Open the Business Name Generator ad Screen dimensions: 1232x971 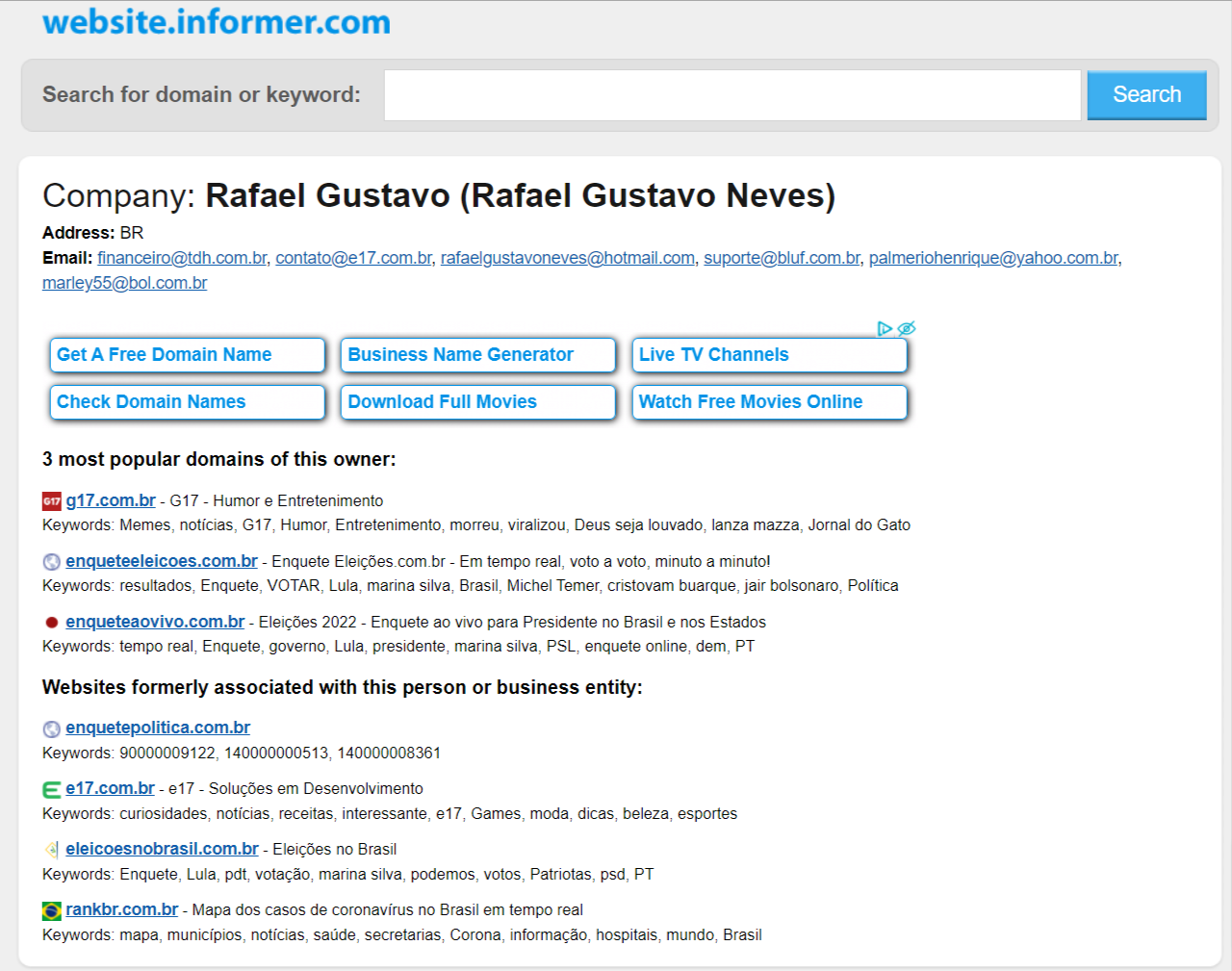478,355
